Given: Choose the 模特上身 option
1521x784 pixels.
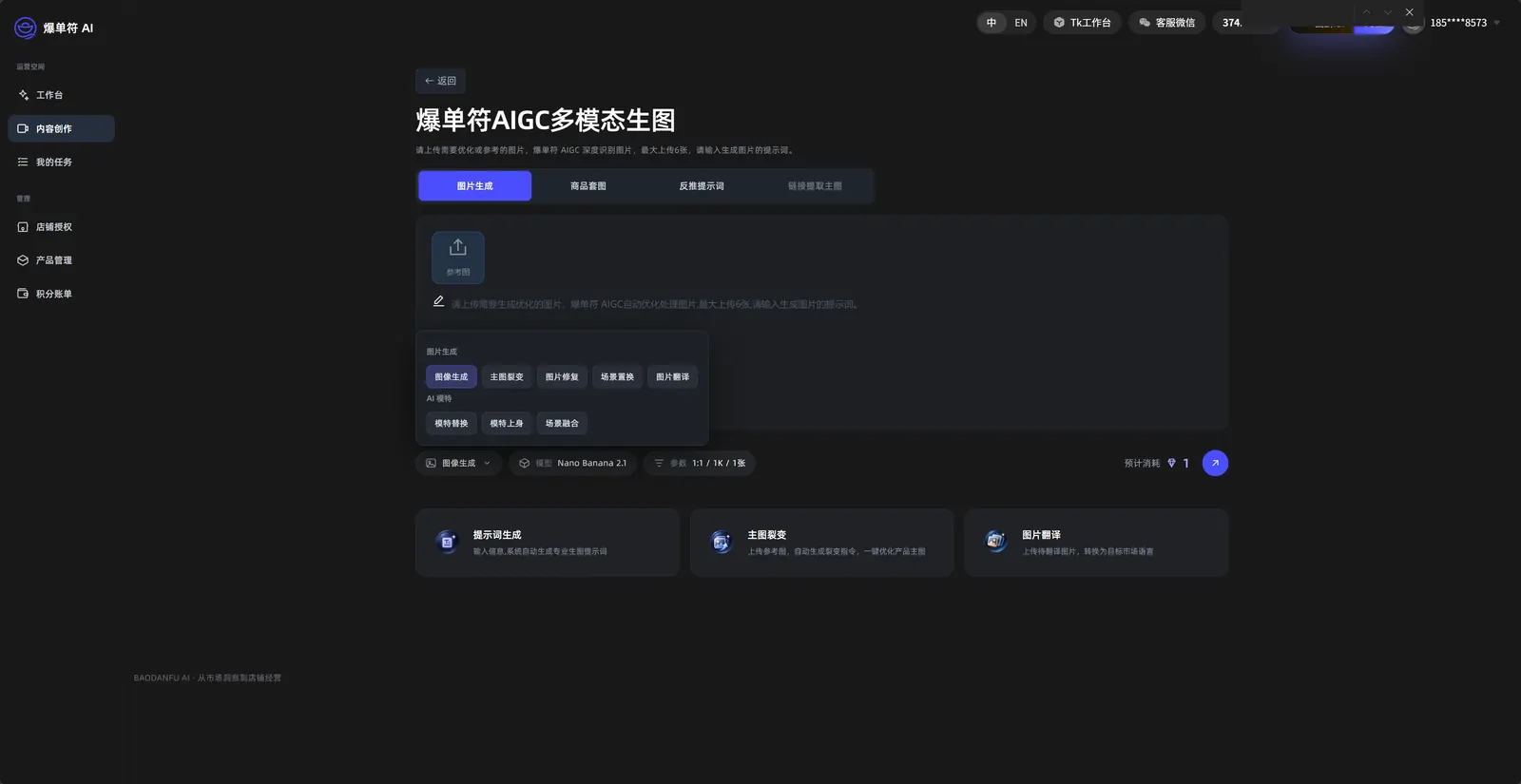Looking at the screenshot, I should click(x=507, y=424).
